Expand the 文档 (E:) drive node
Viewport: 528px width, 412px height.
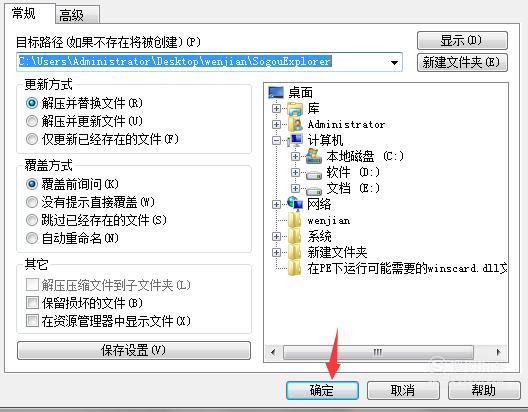pos(295,188)
